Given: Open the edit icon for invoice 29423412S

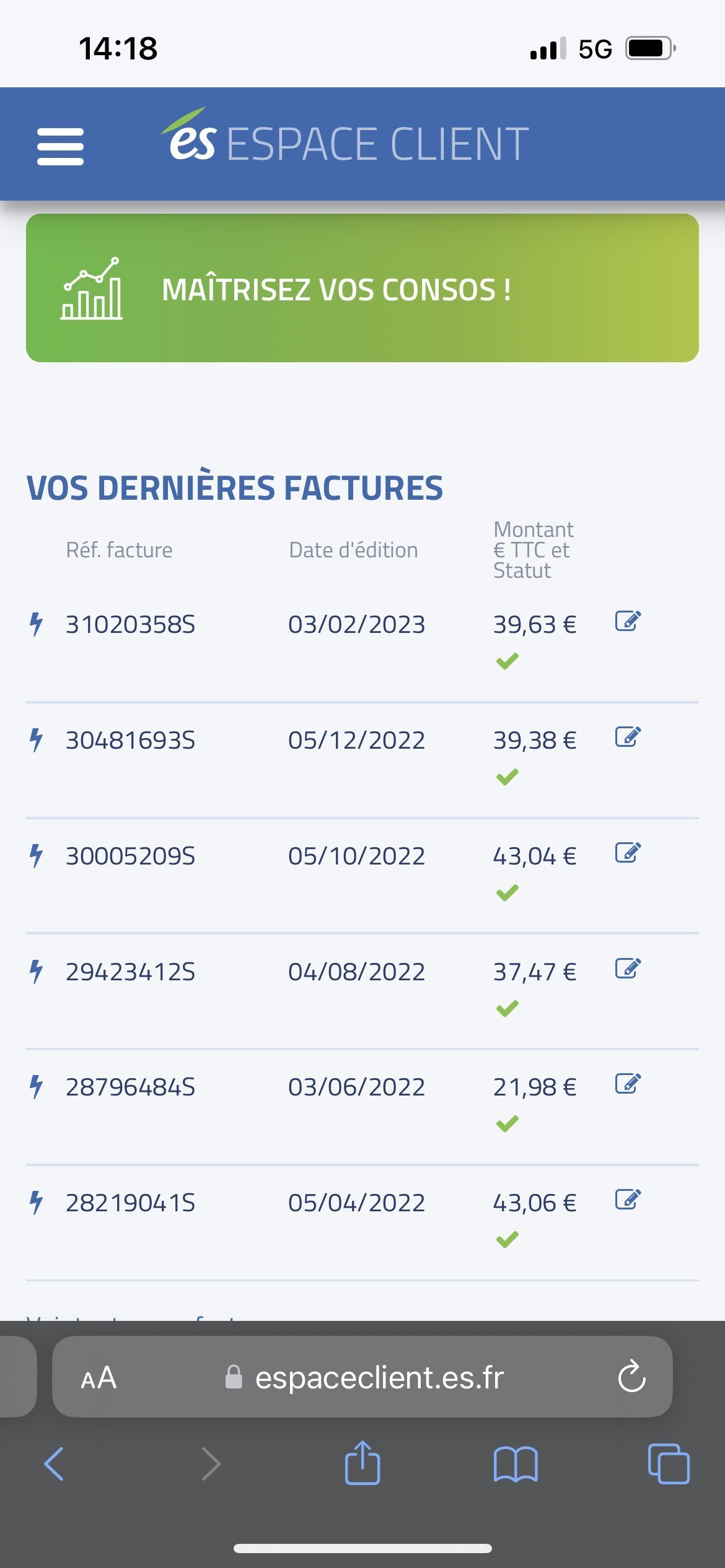Looking at the screenshot, I should tap(628, 968).
